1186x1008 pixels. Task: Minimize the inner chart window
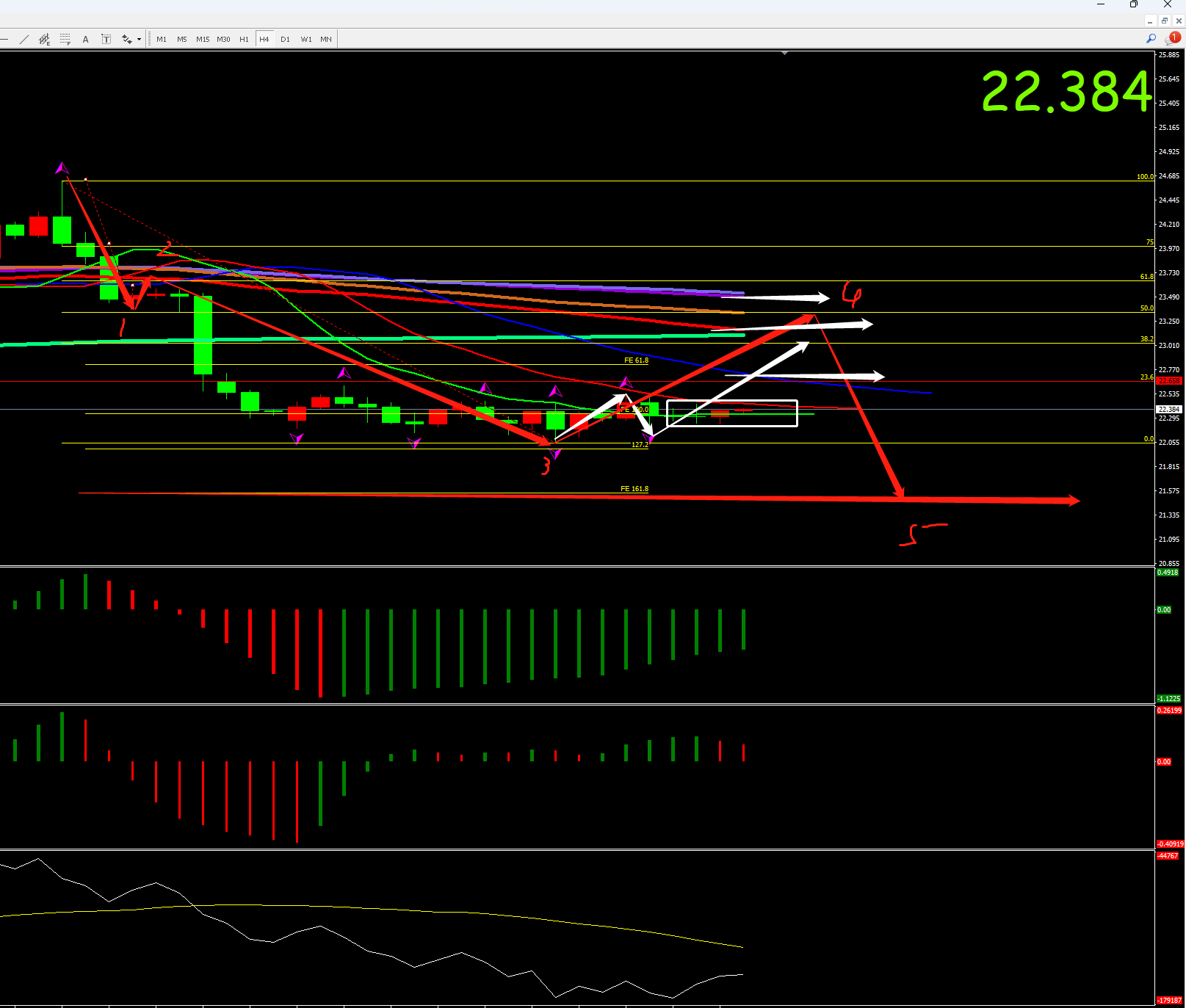point(1150,21)
